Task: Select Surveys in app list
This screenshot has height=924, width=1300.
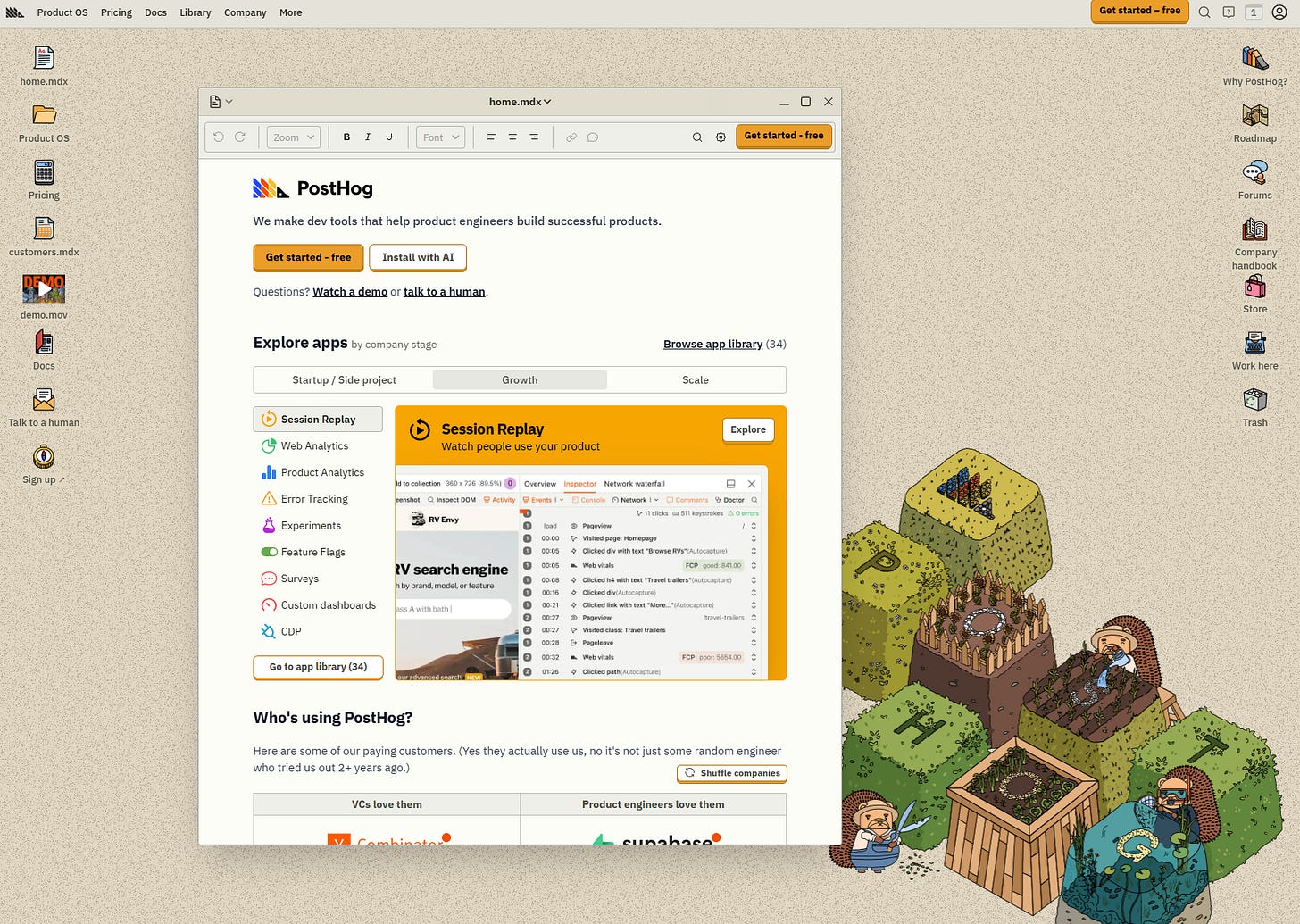Action: point(318,579)
